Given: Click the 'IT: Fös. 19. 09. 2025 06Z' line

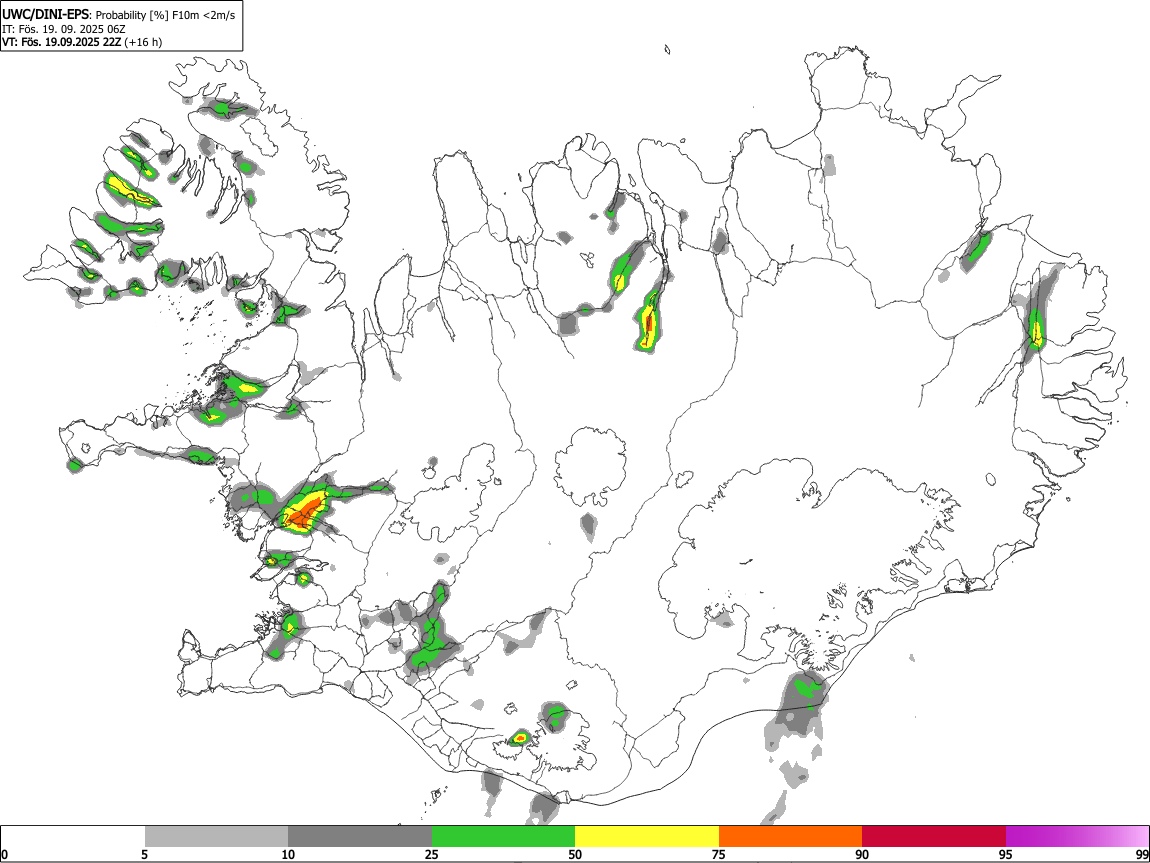Looking at the screenshot, I should coord(64,29).
